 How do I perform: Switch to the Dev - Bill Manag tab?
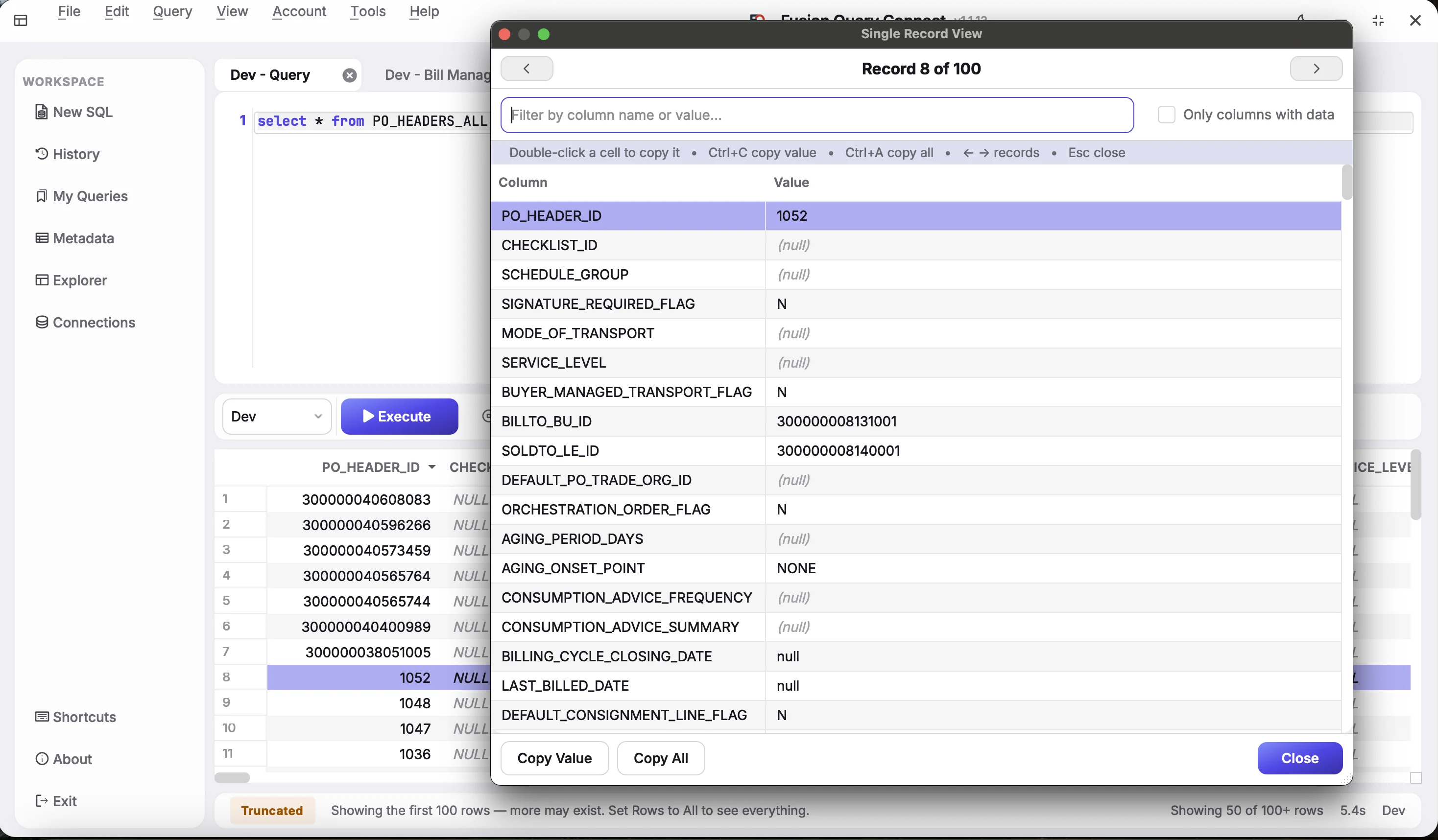[436, 75]
